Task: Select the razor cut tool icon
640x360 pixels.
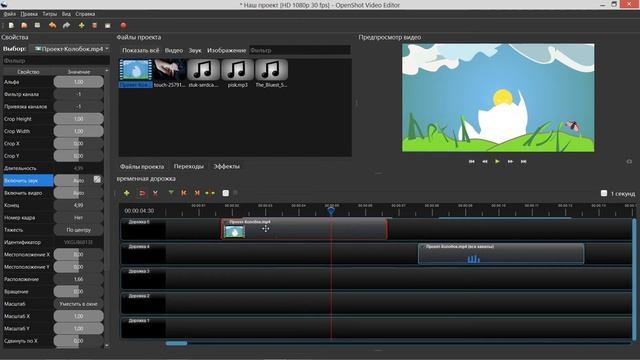Action: pos(156,193)
